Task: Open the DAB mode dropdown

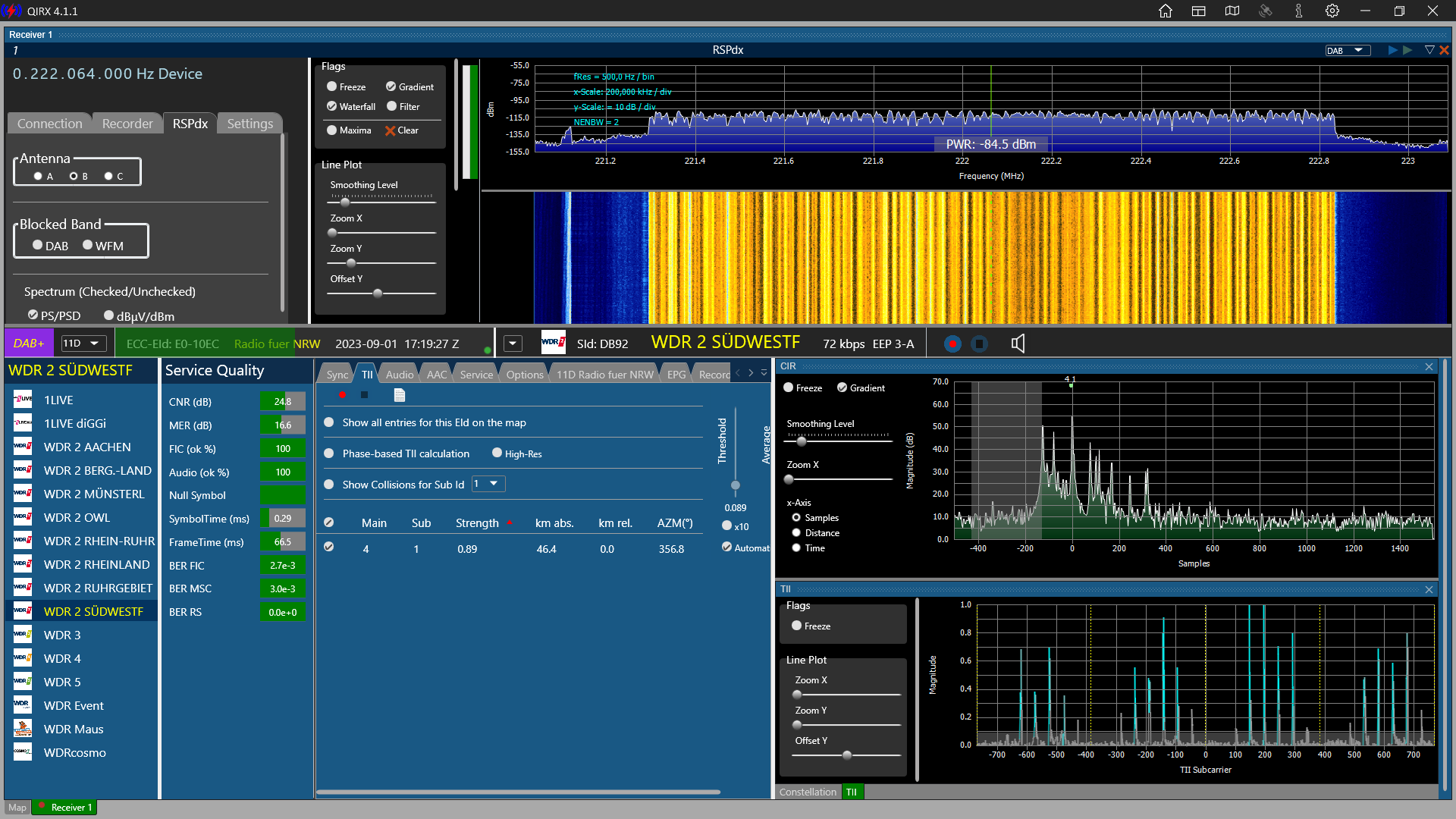Action: [x=1348, y=51]
